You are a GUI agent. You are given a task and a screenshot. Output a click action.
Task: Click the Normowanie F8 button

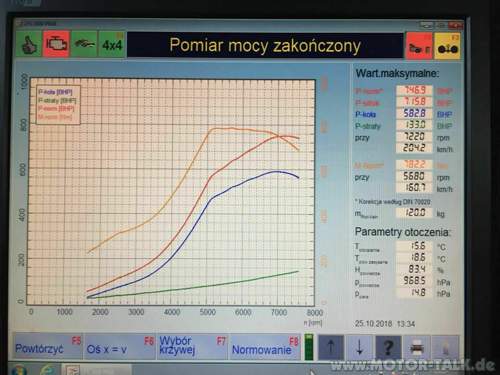(265, 347)
